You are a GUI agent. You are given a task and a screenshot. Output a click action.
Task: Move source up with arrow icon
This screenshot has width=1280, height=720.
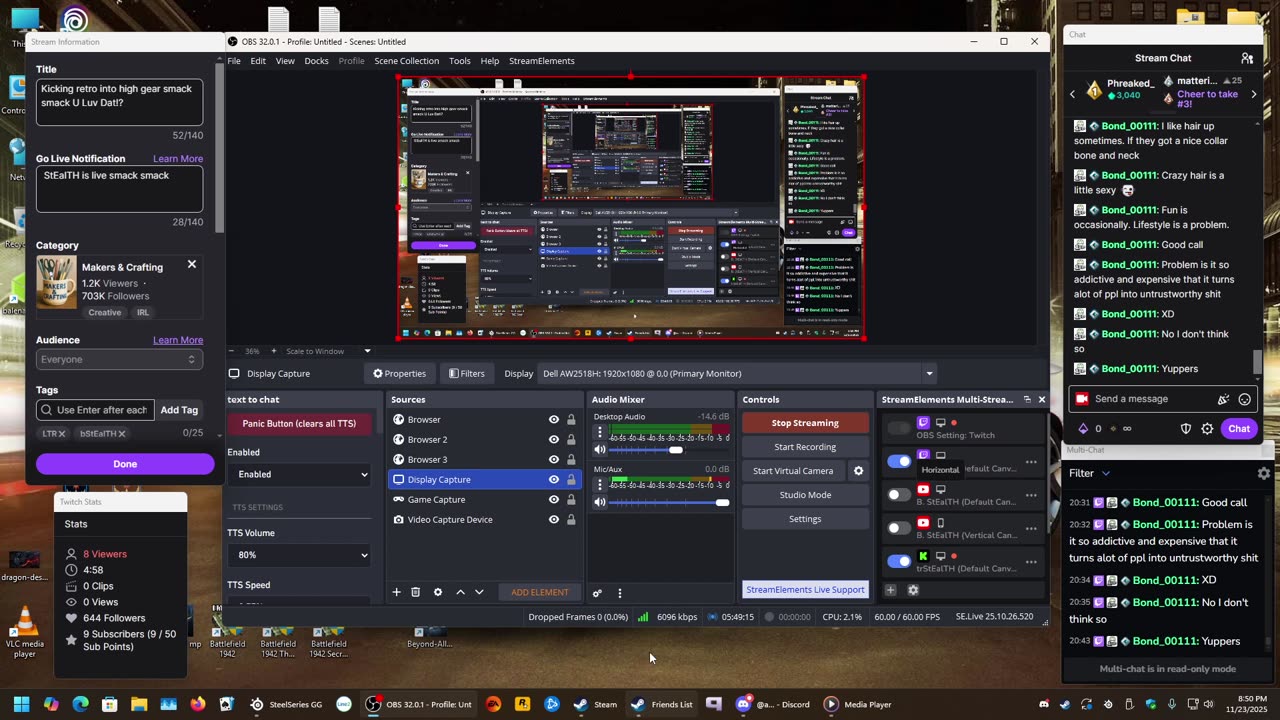(x=460, y=592)
